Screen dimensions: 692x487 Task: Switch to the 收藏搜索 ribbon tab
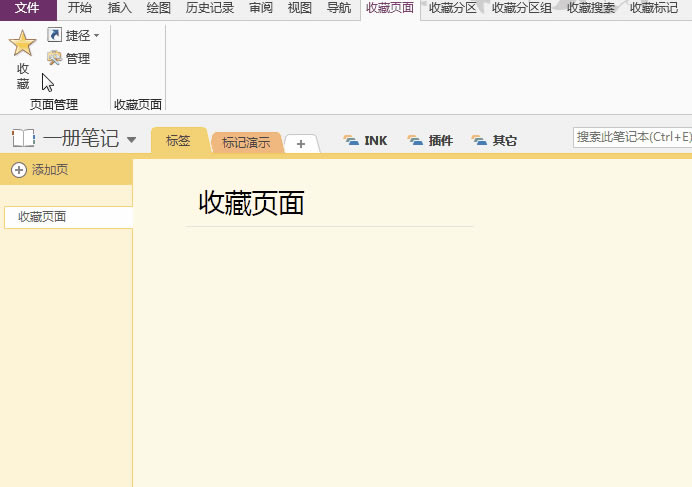(x=591, y=8)
